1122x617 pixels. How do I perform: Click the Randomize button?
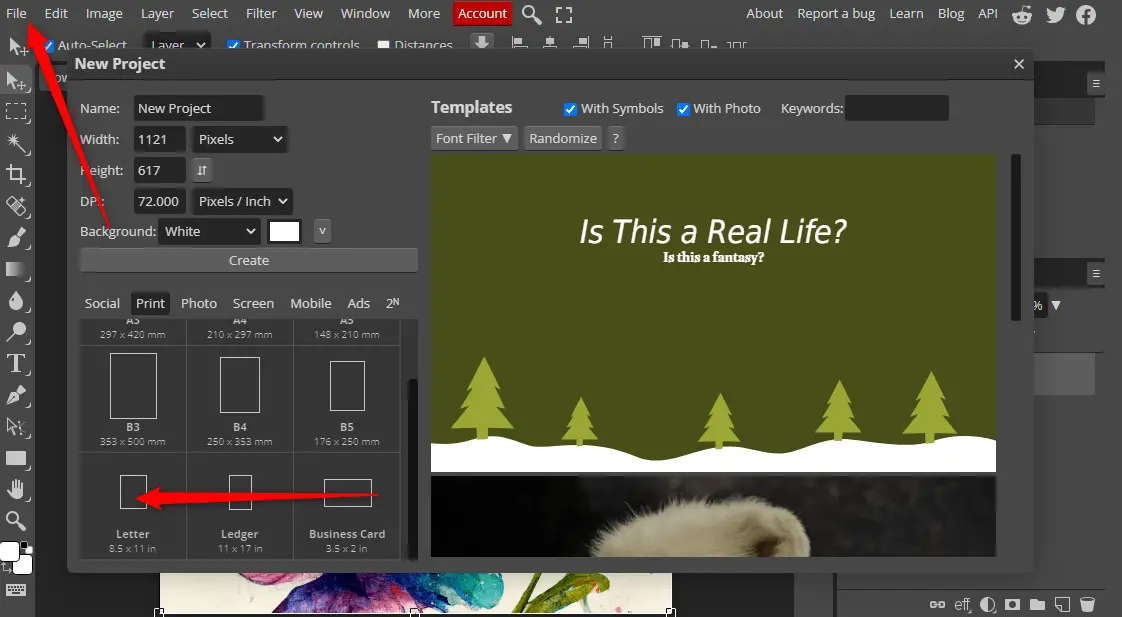562,137
